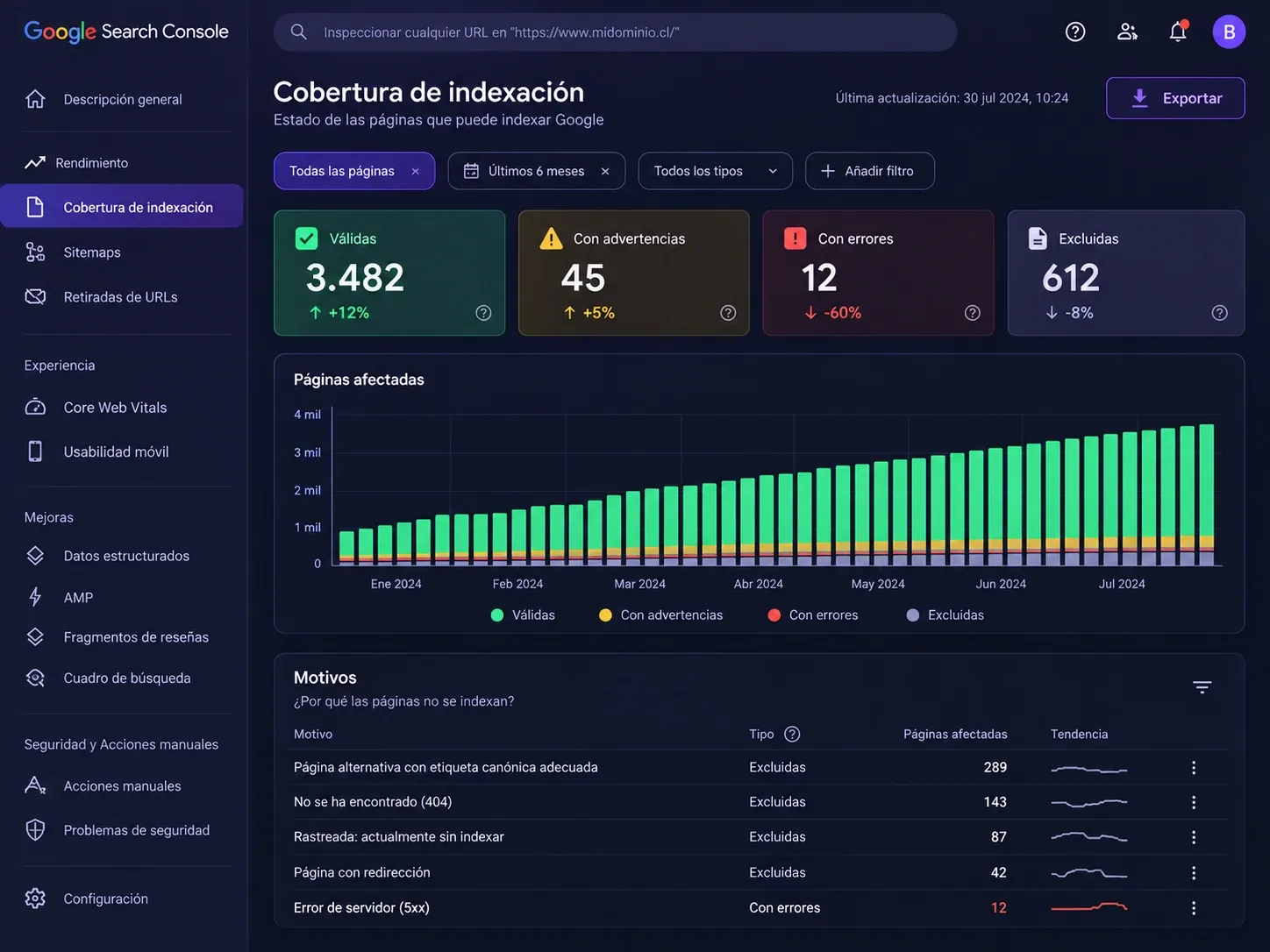This screenshot has width=1270, height=952.
Task: Click the Excluidas document icon
Action: [1038, 238]
